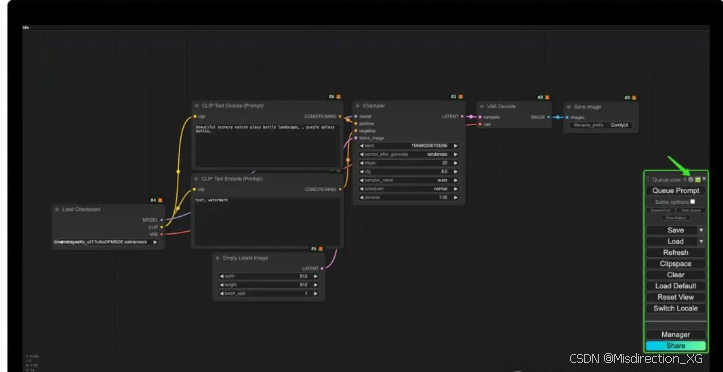Decrease steps with its left arrow
This screenshot has height=372, width=723.
362,163
